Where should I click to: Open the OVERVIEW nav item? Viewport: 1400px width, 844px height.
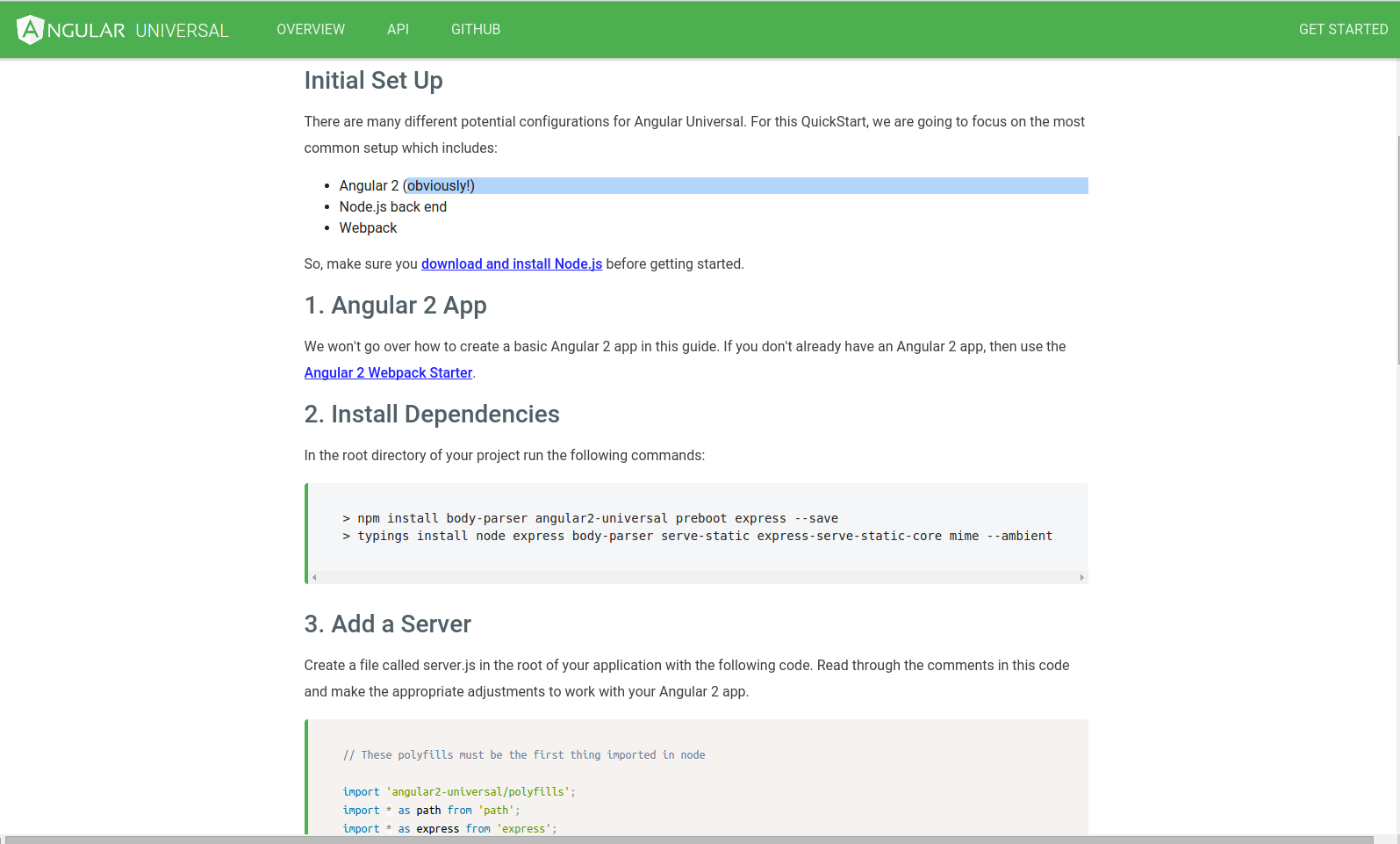pyautogui.click(x=311, y=30)
